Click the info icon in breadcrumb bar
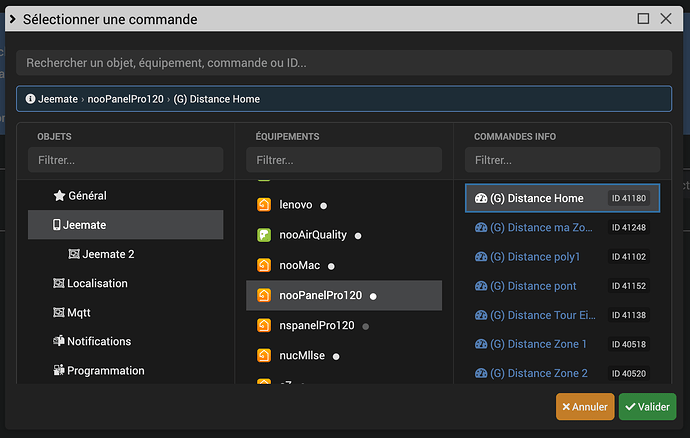 pos(30,99)
